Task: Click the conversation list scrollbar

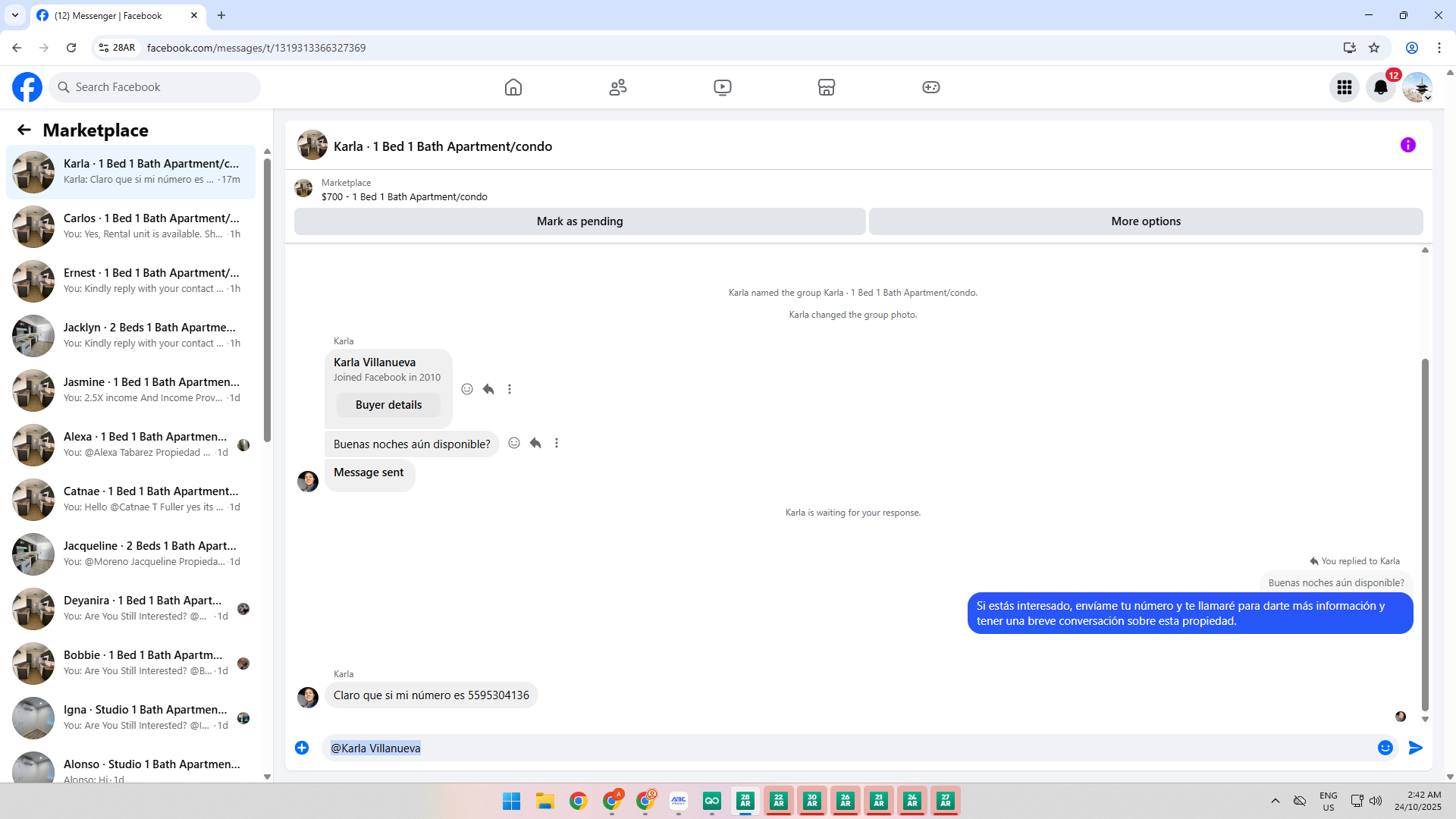Action: coord(267,300)
